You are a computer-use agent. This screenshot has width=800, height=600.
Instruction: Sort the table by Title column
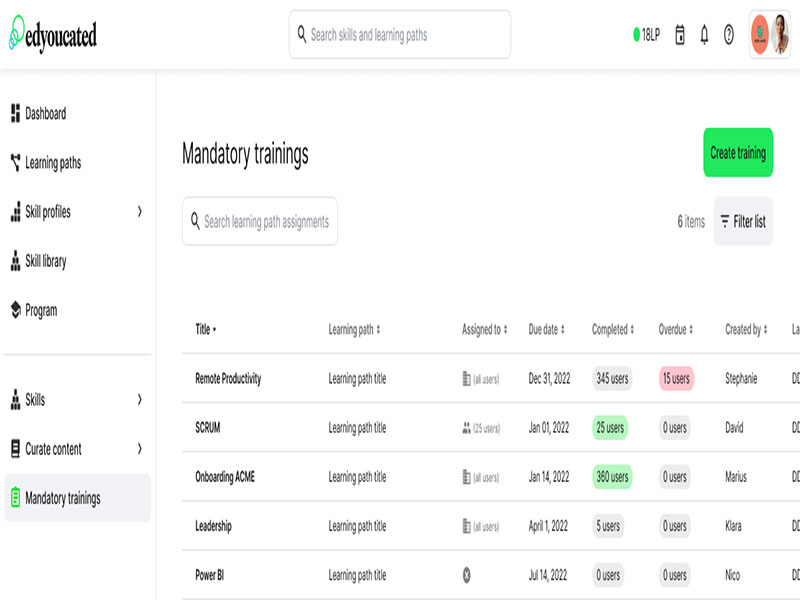click(x=205, y=329)
